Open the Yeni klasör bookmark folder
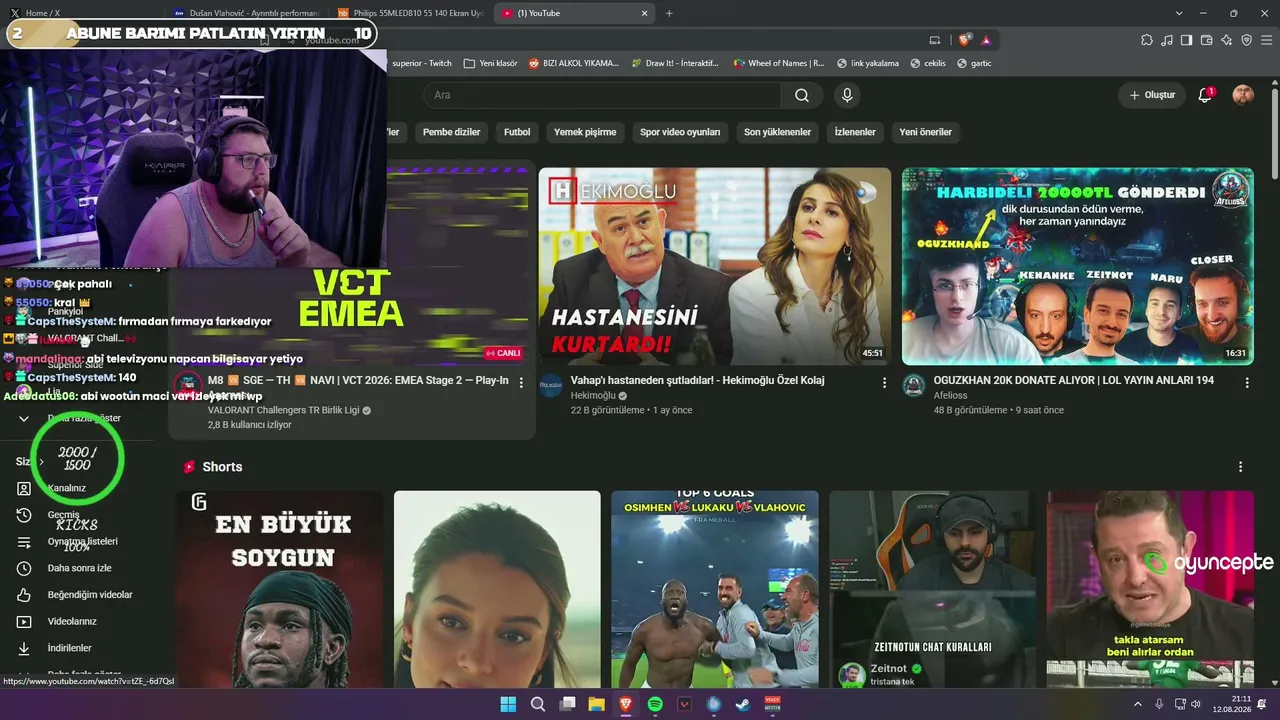Image resolution: width=1280 pixels, height=720 pixels. coord(490,63)
